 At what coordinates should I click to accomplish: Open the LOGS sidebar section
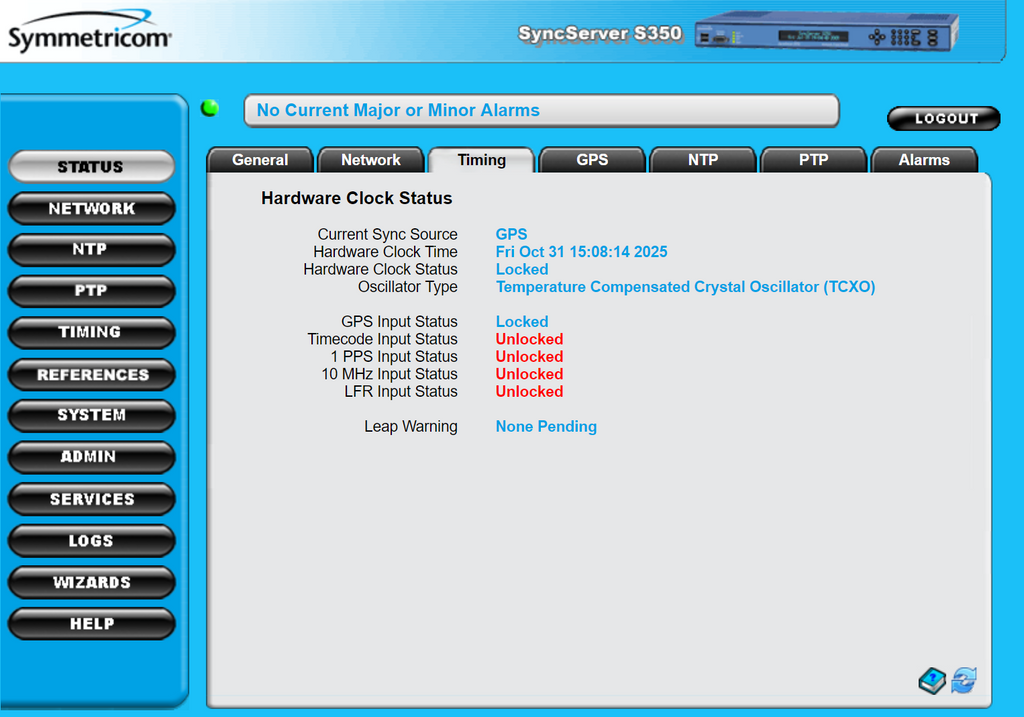(x=92, y=541)
